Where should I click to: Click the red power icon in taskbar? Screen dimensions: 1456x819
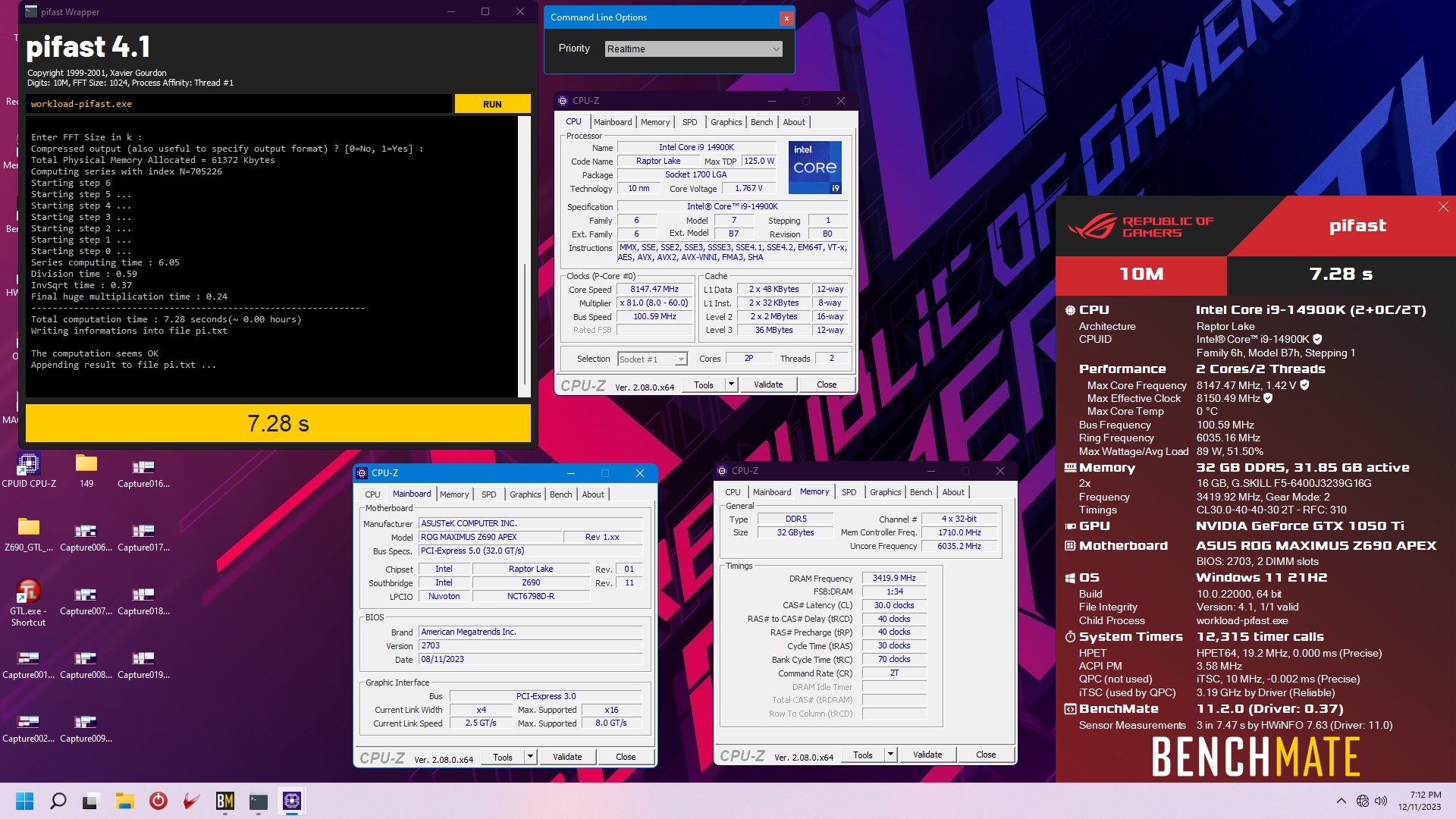pos(158,801)
